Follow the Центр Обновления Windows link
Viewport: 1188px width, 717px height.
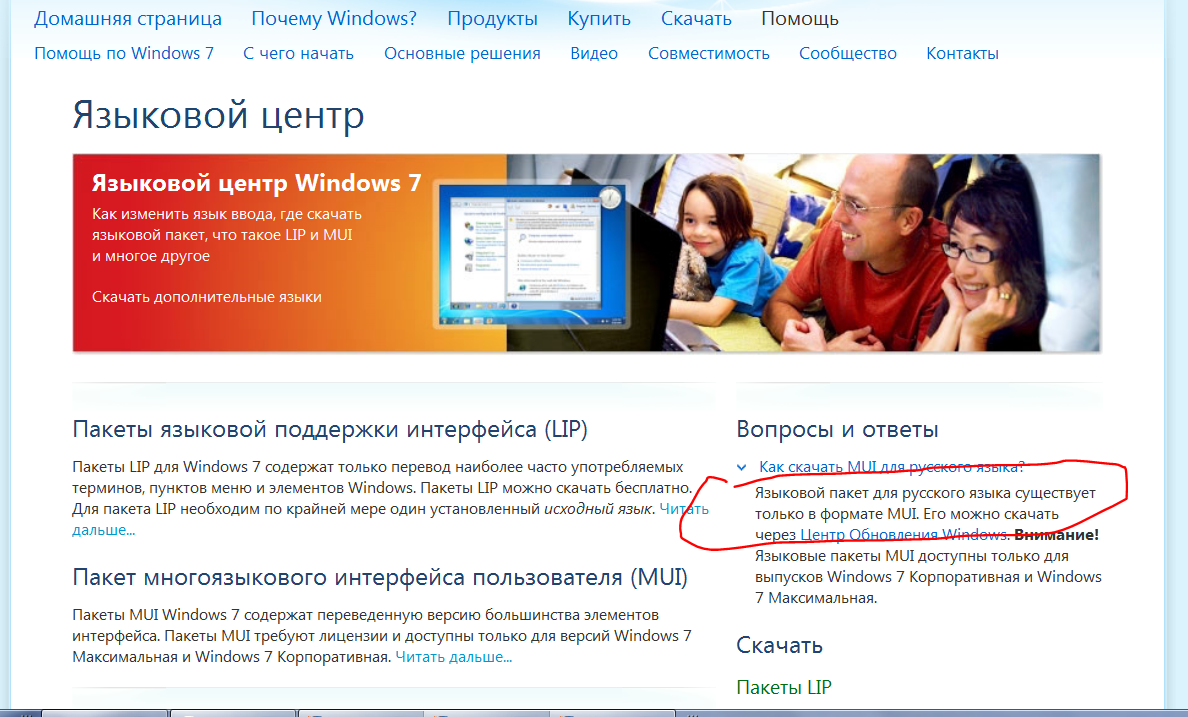904,534
